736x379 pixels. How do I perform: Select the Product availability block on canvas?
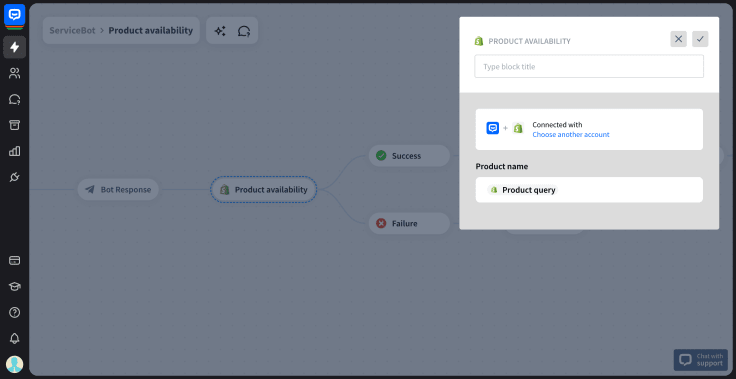(x=264, y=190)
